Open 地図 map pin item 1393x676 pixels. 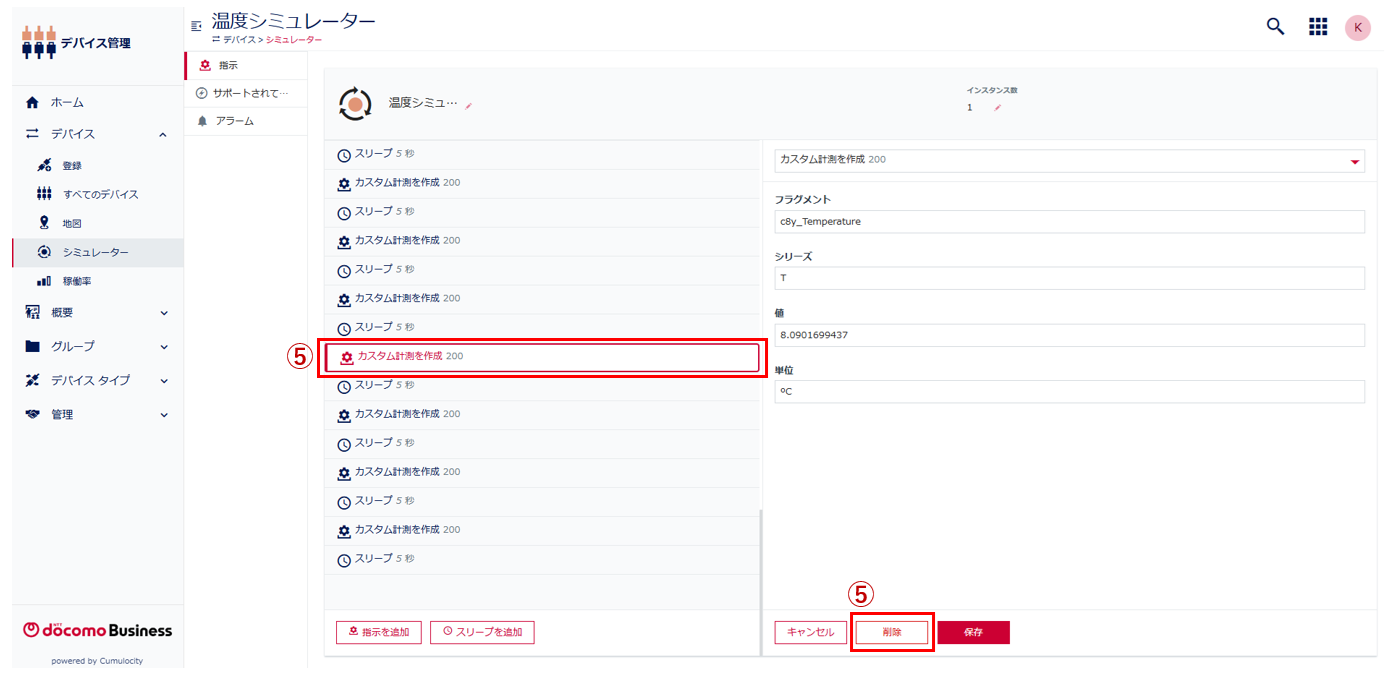44,223
